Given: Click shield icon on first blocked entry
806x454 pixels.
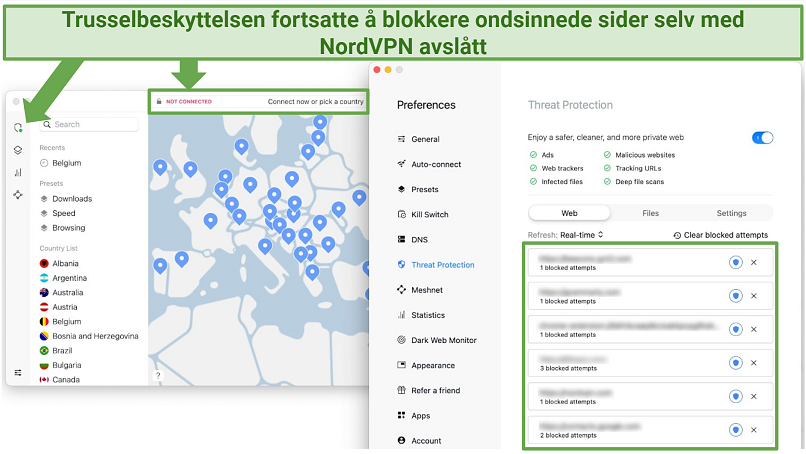Looking at the screenshot, I should pyautogui.click(x=736, y=263).
